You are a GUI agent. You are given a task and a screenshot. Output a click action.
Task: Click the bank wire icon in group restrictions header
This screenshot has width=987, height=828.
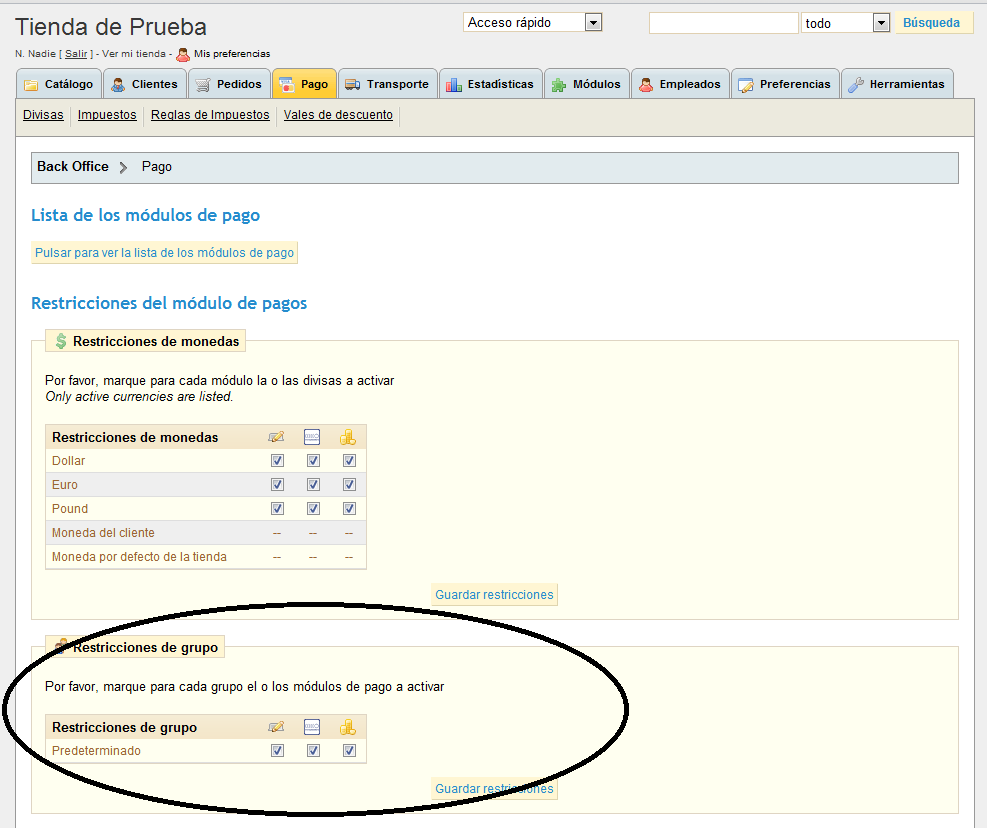point(312,727)
